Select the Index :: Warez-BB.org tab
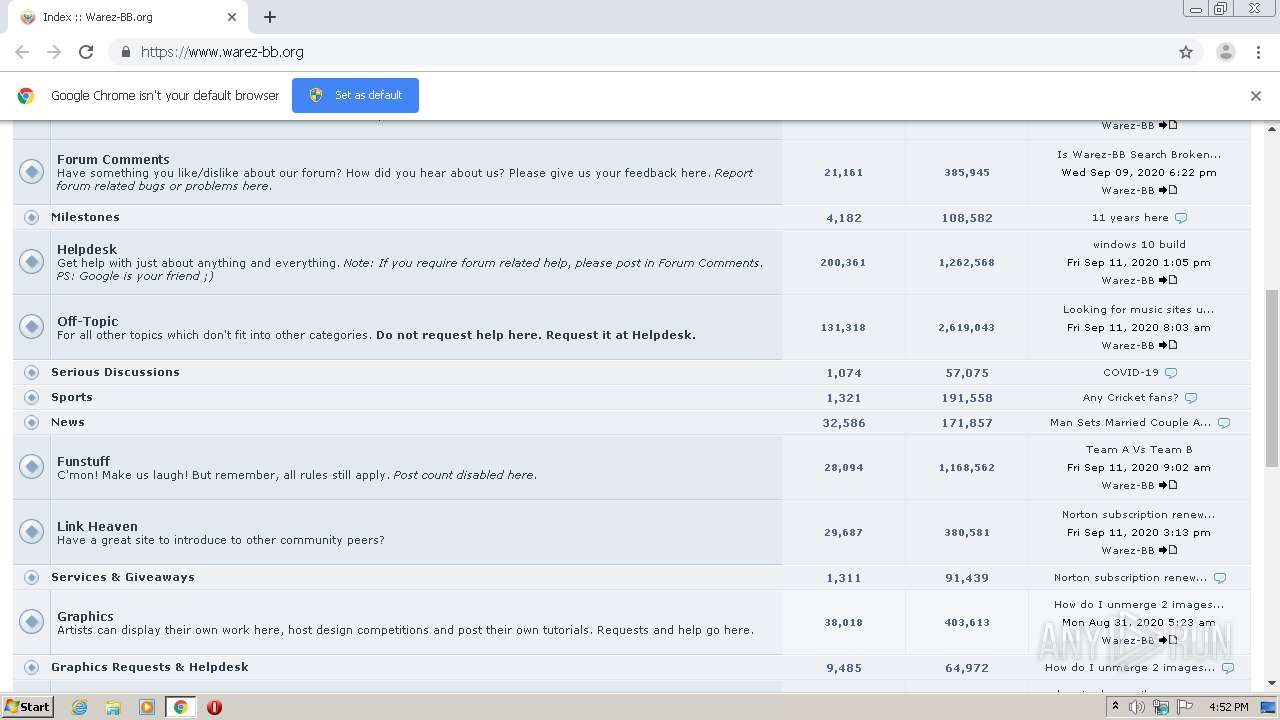Image resolution: width=1280 pixels, height=720 pixels. tap(128, 17)
